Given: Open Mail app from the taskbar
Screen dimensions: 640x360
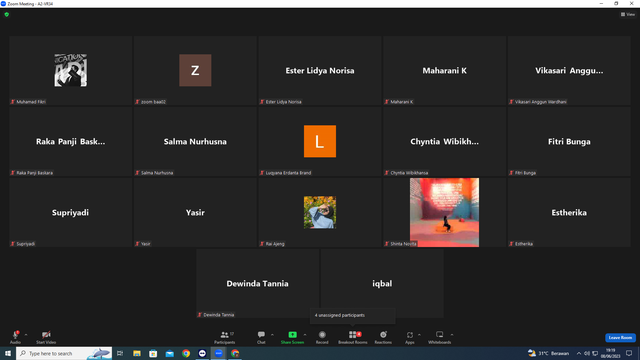Looking at the screenshot, I should 169,353.
